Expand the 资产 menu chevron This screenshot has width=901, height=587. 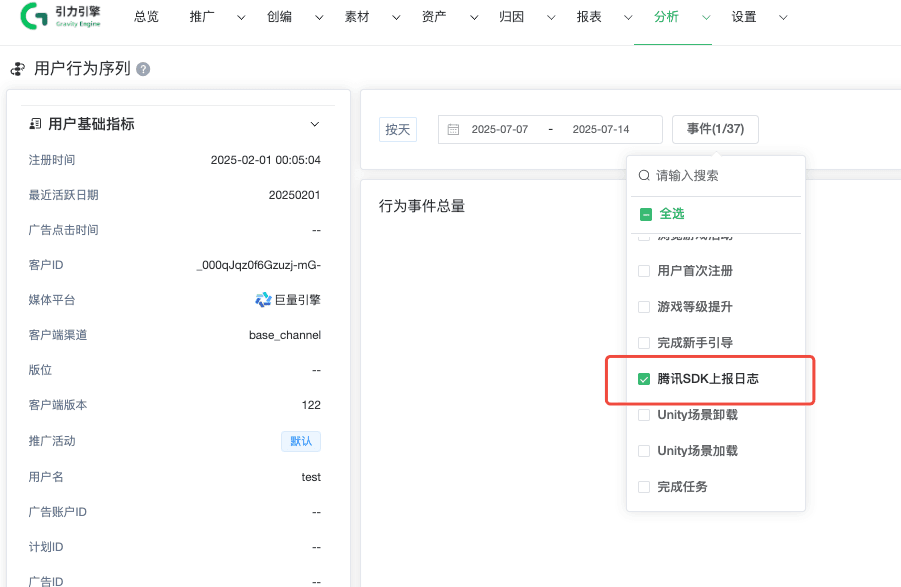pyautogui.click(x=474, y=18)
